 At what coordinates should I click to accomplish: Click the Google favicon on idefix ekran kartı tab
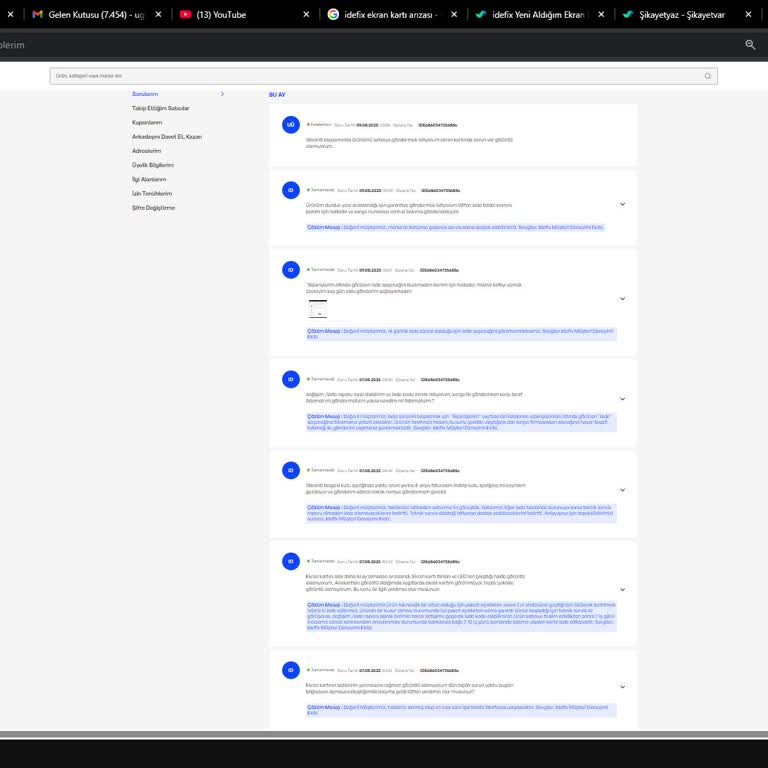click(x=333, y=14)
